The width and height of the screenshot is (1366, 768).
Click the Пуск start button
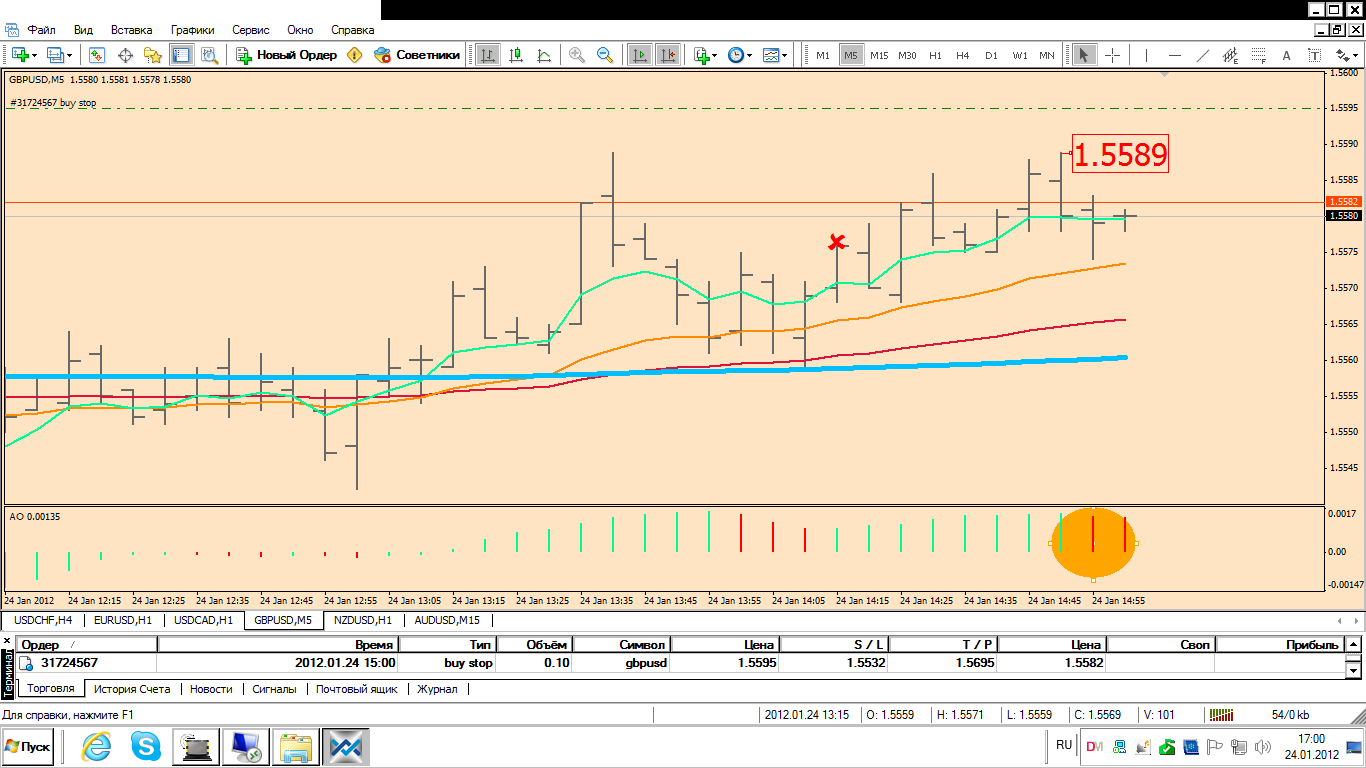[x=28, y=746]
